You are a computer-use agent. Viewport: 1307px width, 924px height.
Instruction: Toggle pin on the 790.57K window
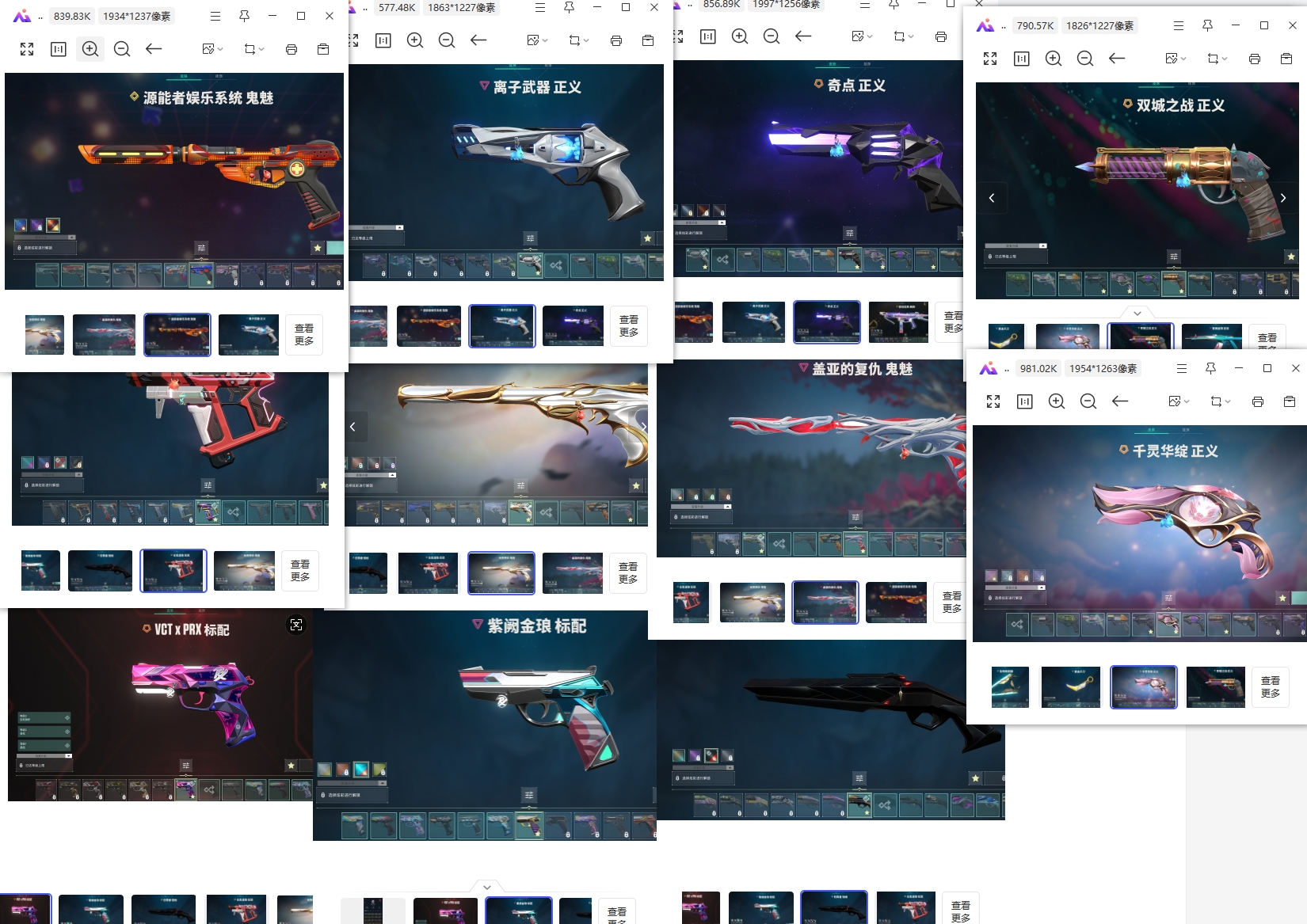1207,25
